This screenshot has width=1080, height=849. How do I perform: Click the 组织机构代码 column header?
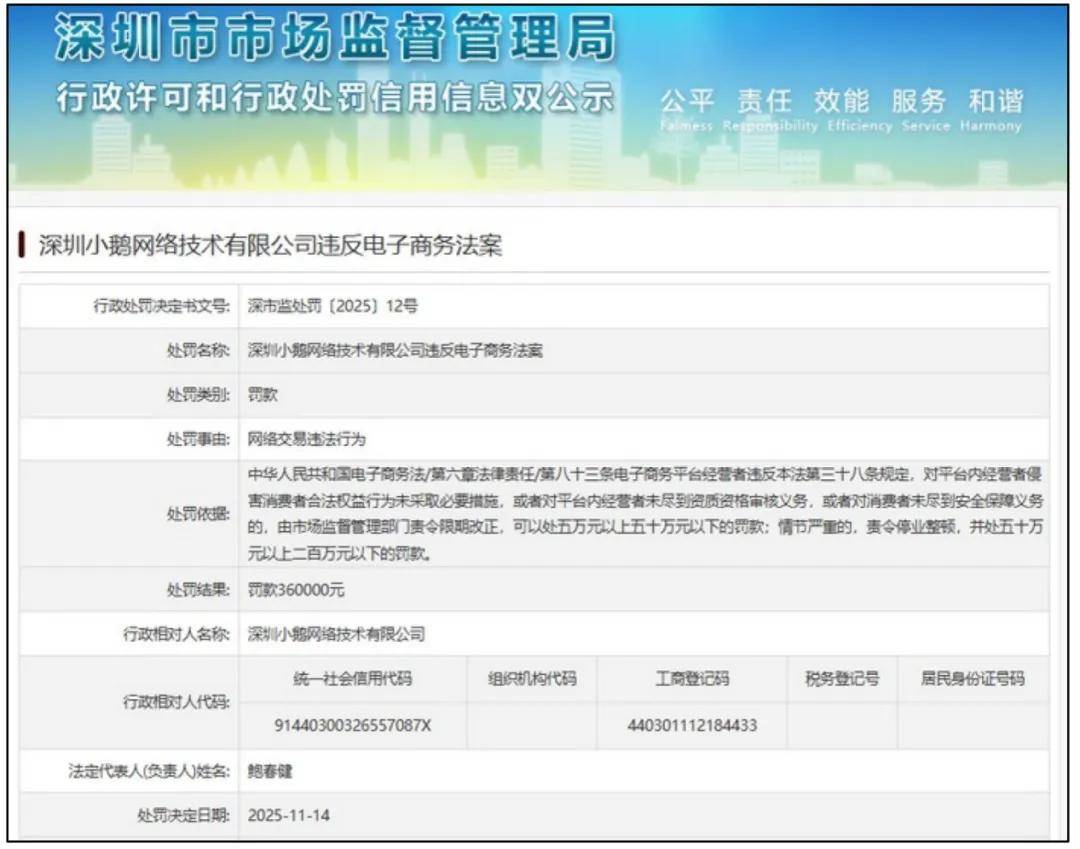pyautogui.click(x=532, y=678)
